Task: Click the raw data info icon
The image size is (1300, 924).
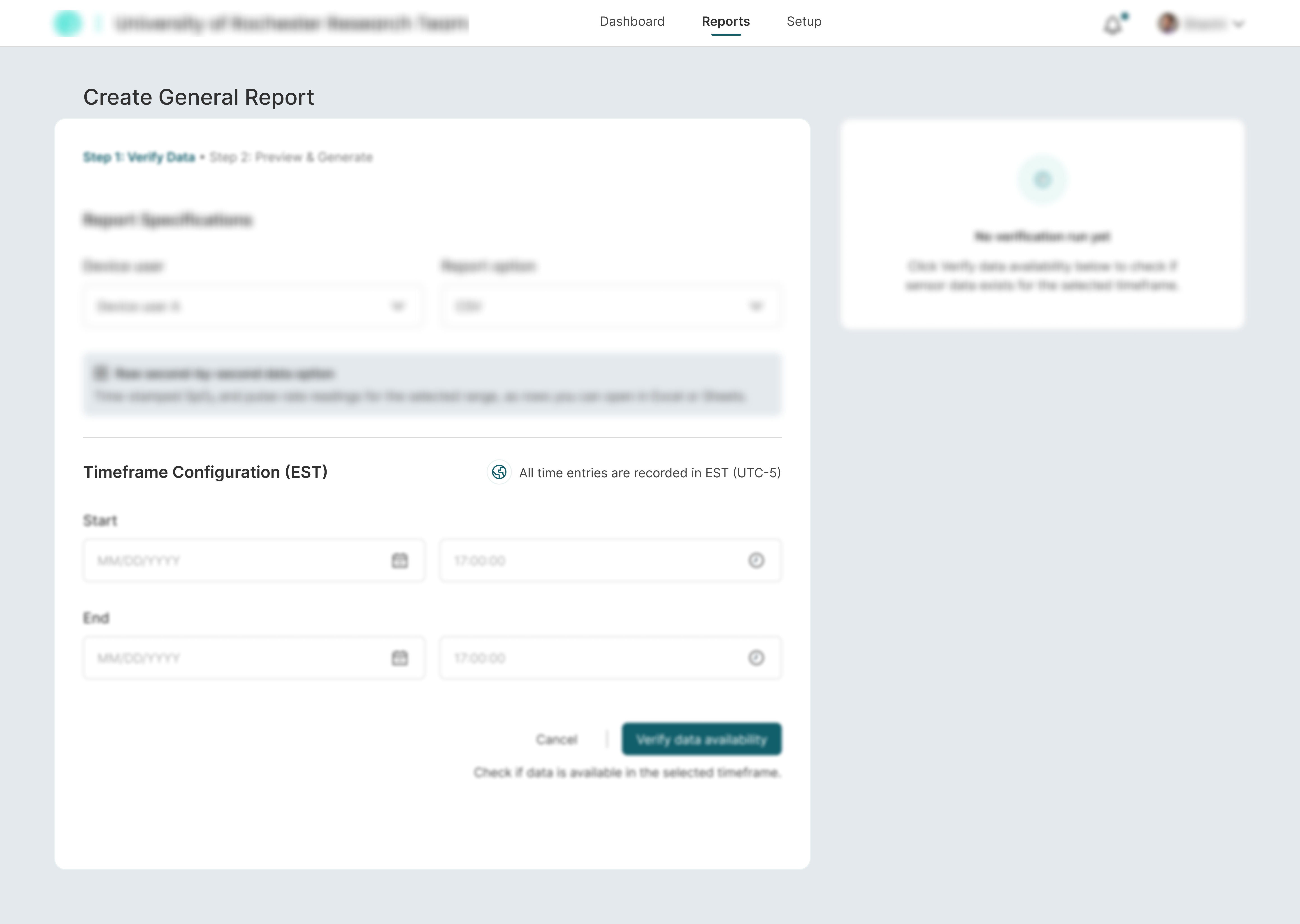Action: pos(101,373)
